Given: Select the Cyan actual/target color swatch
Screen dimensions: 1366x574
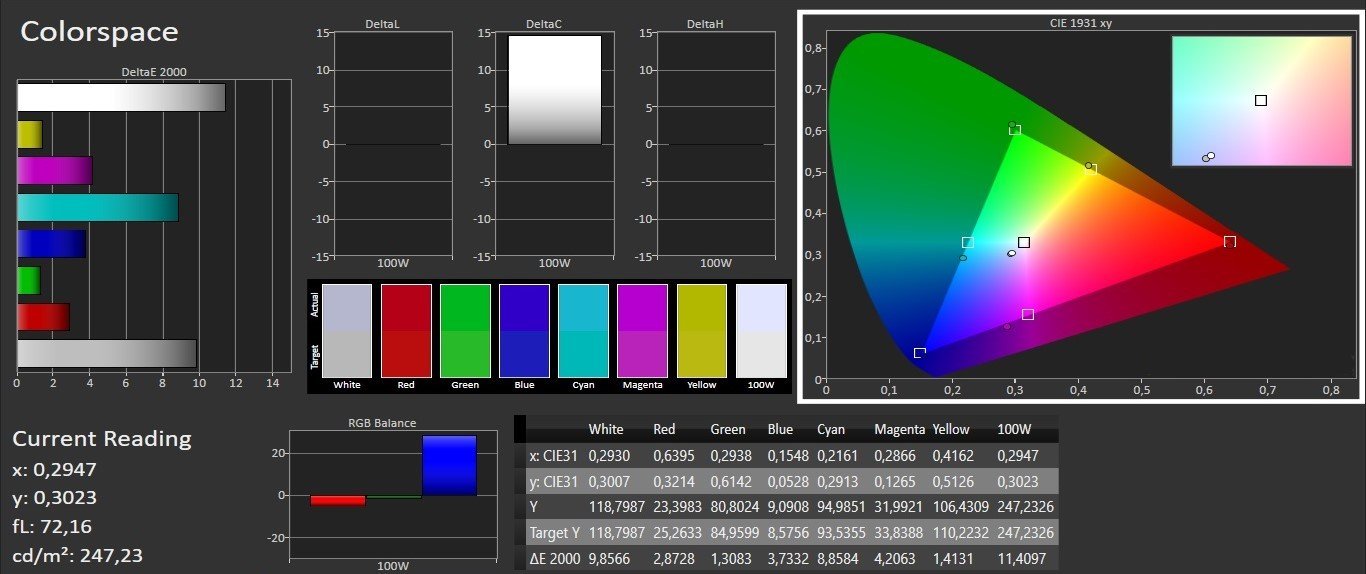Looking at the screenshot, I should (583, 331).
